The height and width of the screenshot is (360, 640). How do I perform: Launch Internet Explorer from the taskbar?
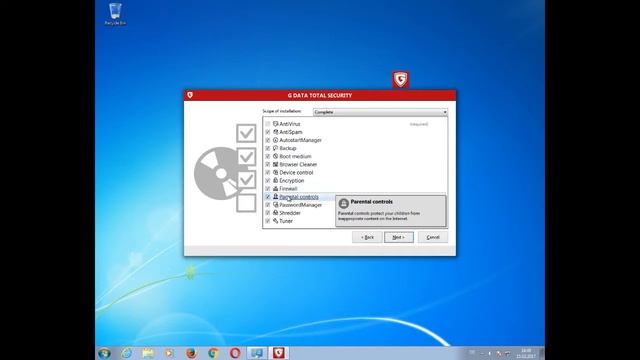126,353
